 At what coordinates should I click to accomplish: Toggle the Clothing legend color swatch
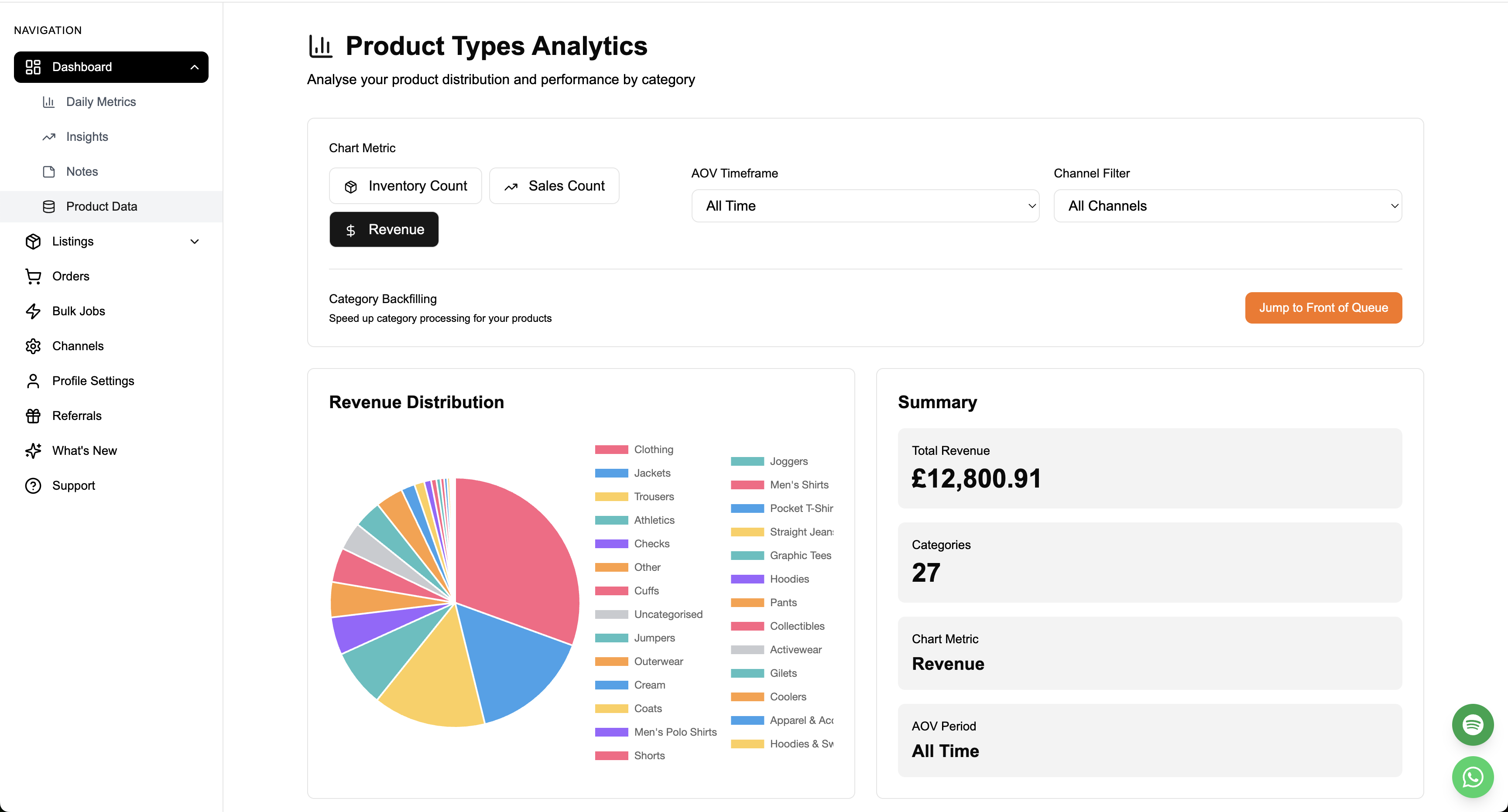click(x=611, y=450)
